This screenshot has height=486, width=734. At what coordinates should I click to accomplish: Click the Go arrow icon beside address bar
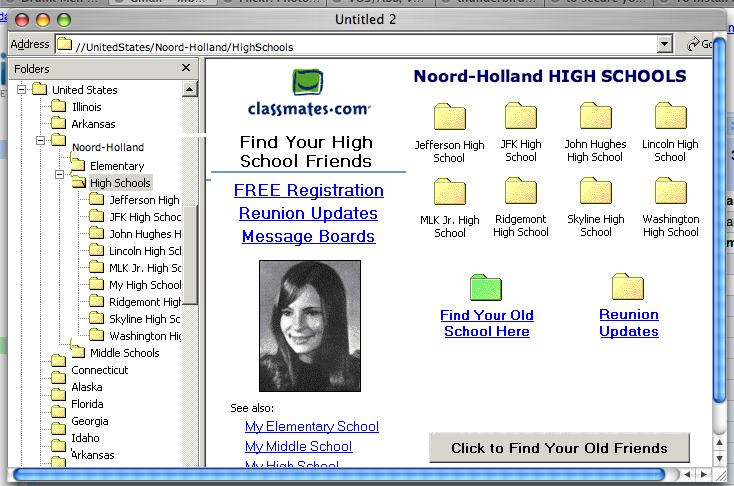tap(693, 44)
